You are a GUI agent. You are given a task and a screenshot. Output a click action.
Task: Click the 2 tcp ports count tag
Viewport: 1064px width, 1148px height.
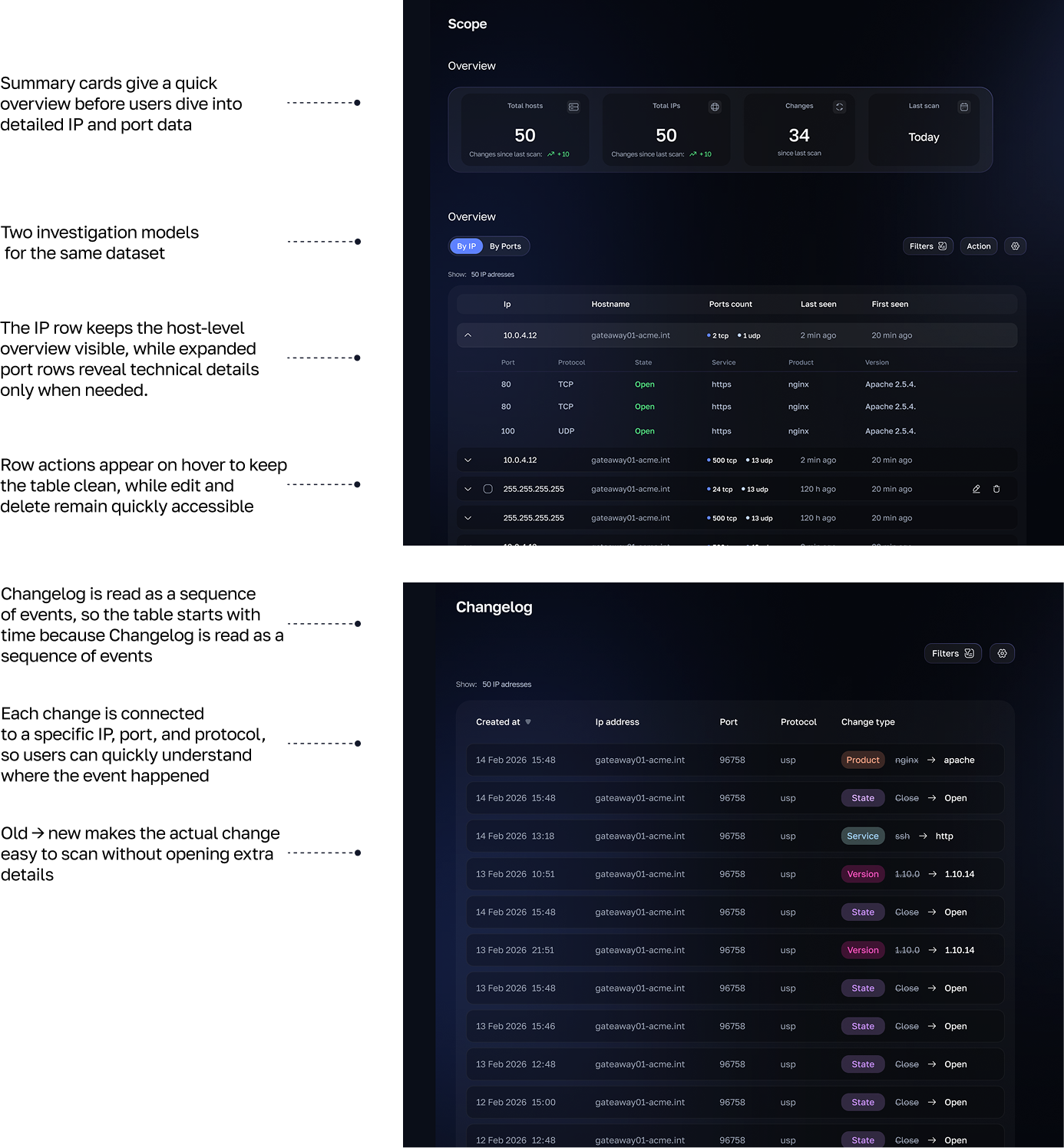tap(718, 335)
